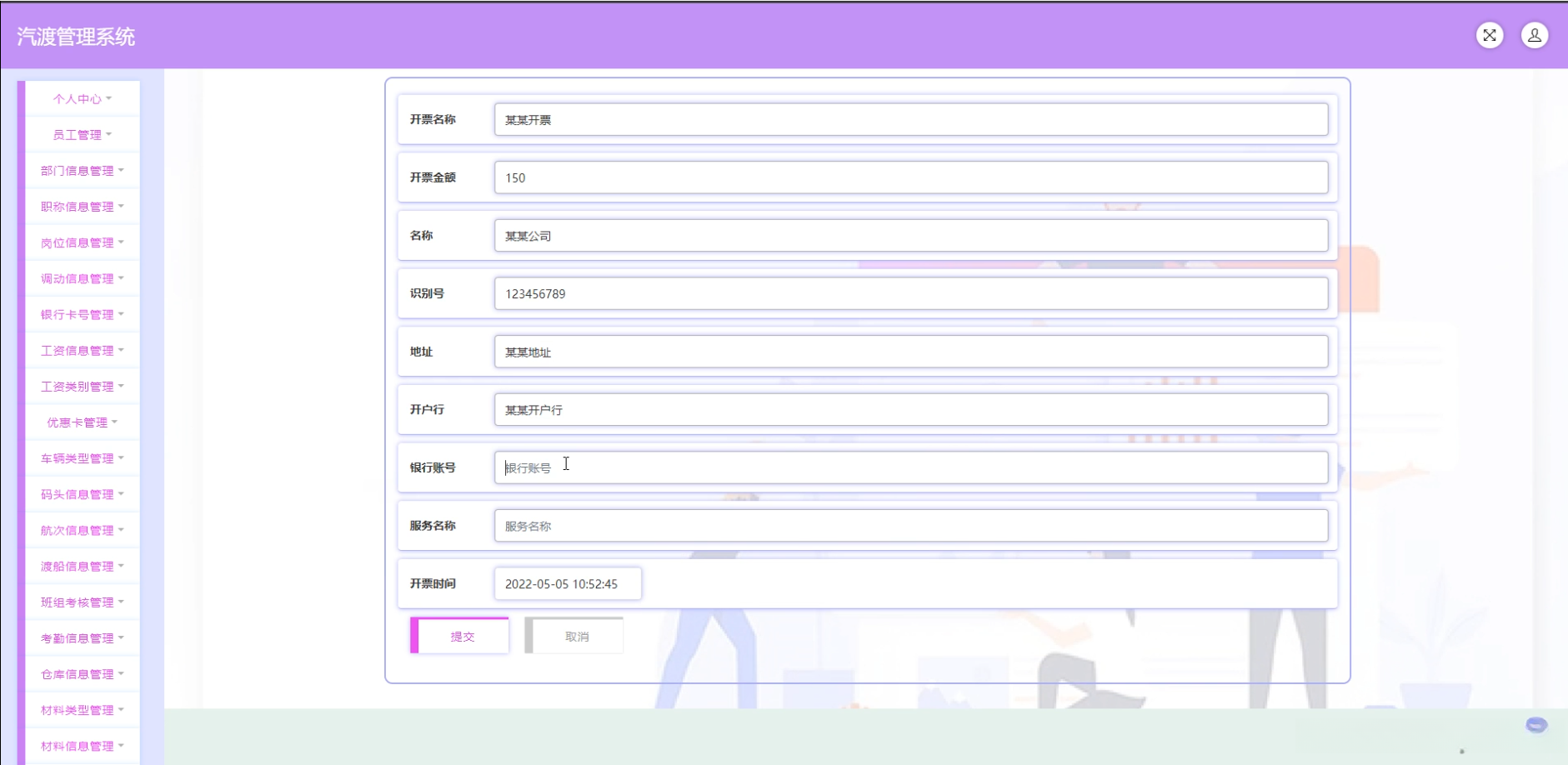Select 材料信息管理 in the sidebar
The image size is (1568, 765).
[x=83, y=746]
